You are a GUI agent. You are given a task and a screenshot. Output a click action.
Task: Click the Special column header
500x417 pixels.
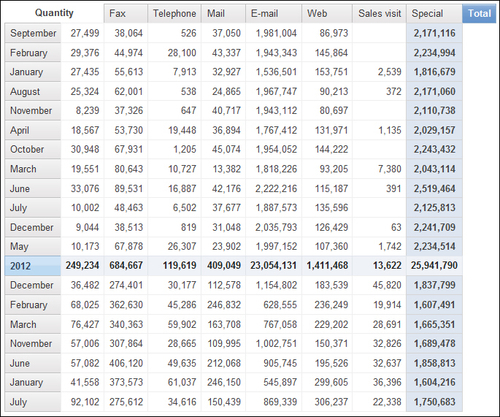[434, 14]
